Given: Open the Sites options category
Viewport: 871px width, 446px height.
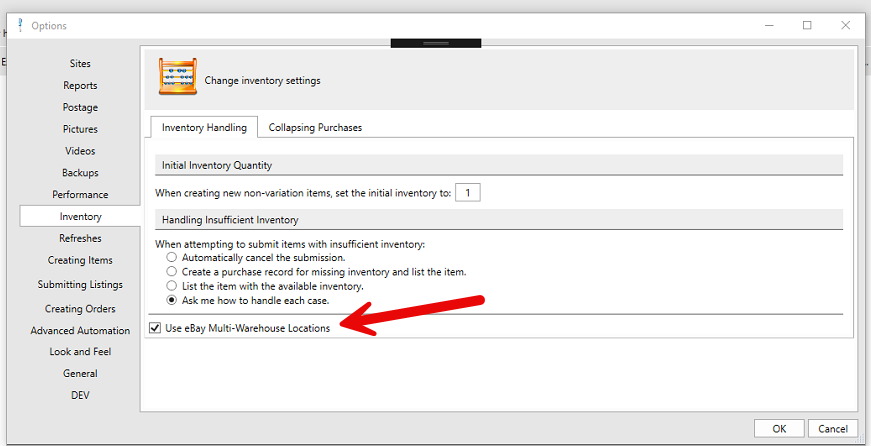Looking at the screenshot, I should (x=80, y=64).
